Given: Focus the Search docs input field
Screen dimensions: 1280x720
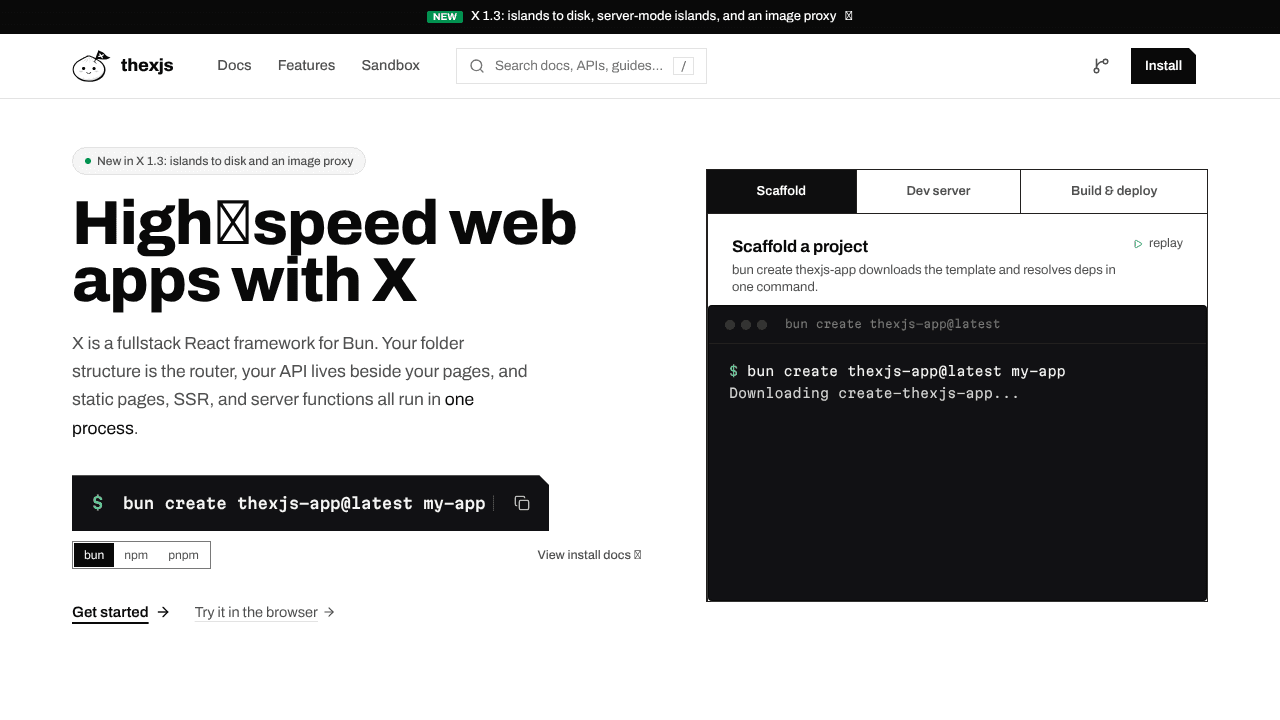Looking at the screenshot, I should (x=581, y=66).
